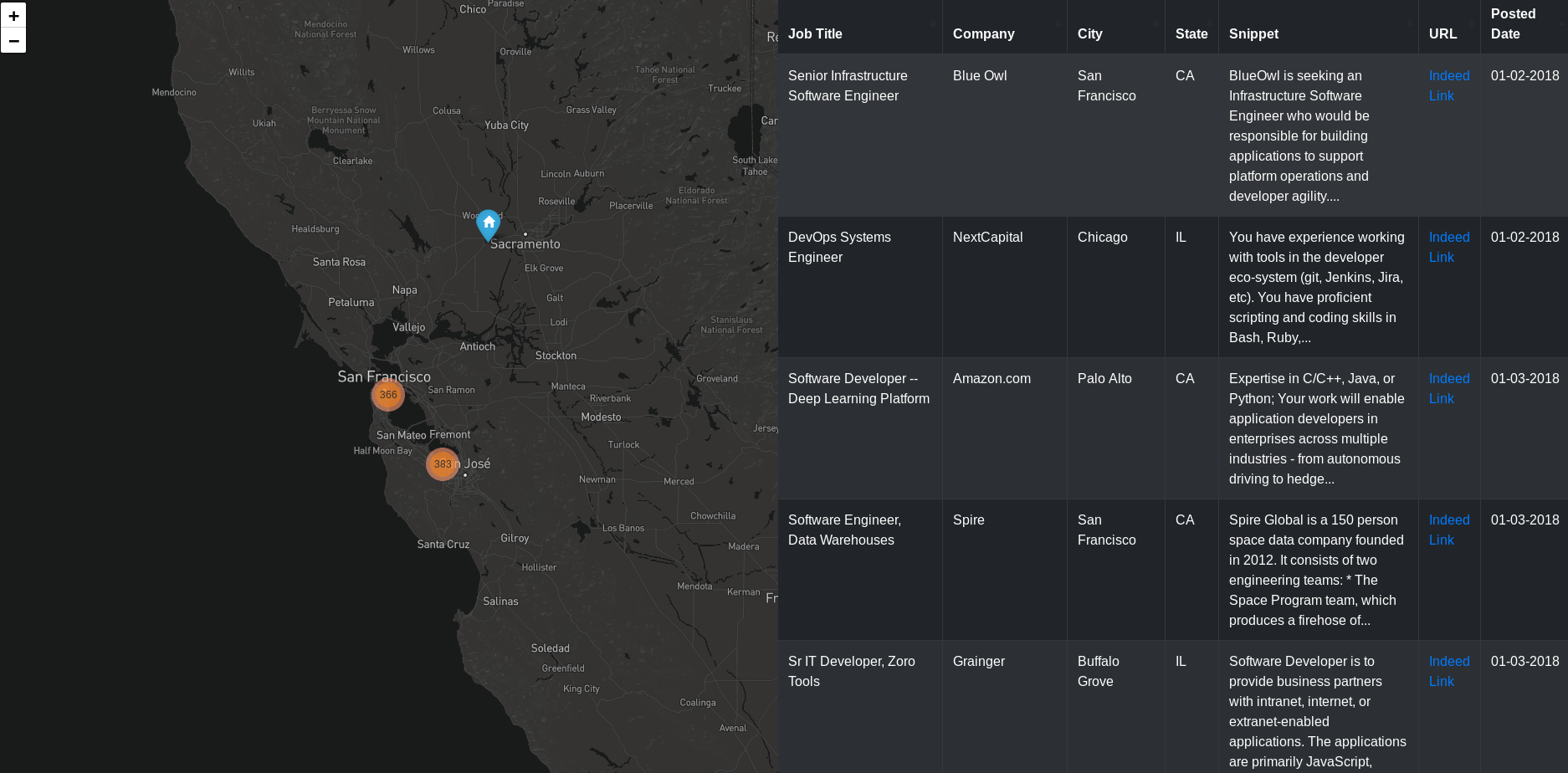Screen dimensions: 1568x773
Task: Sort table by Job Title column
Action: pyautogui.click(x=860, y=27)
